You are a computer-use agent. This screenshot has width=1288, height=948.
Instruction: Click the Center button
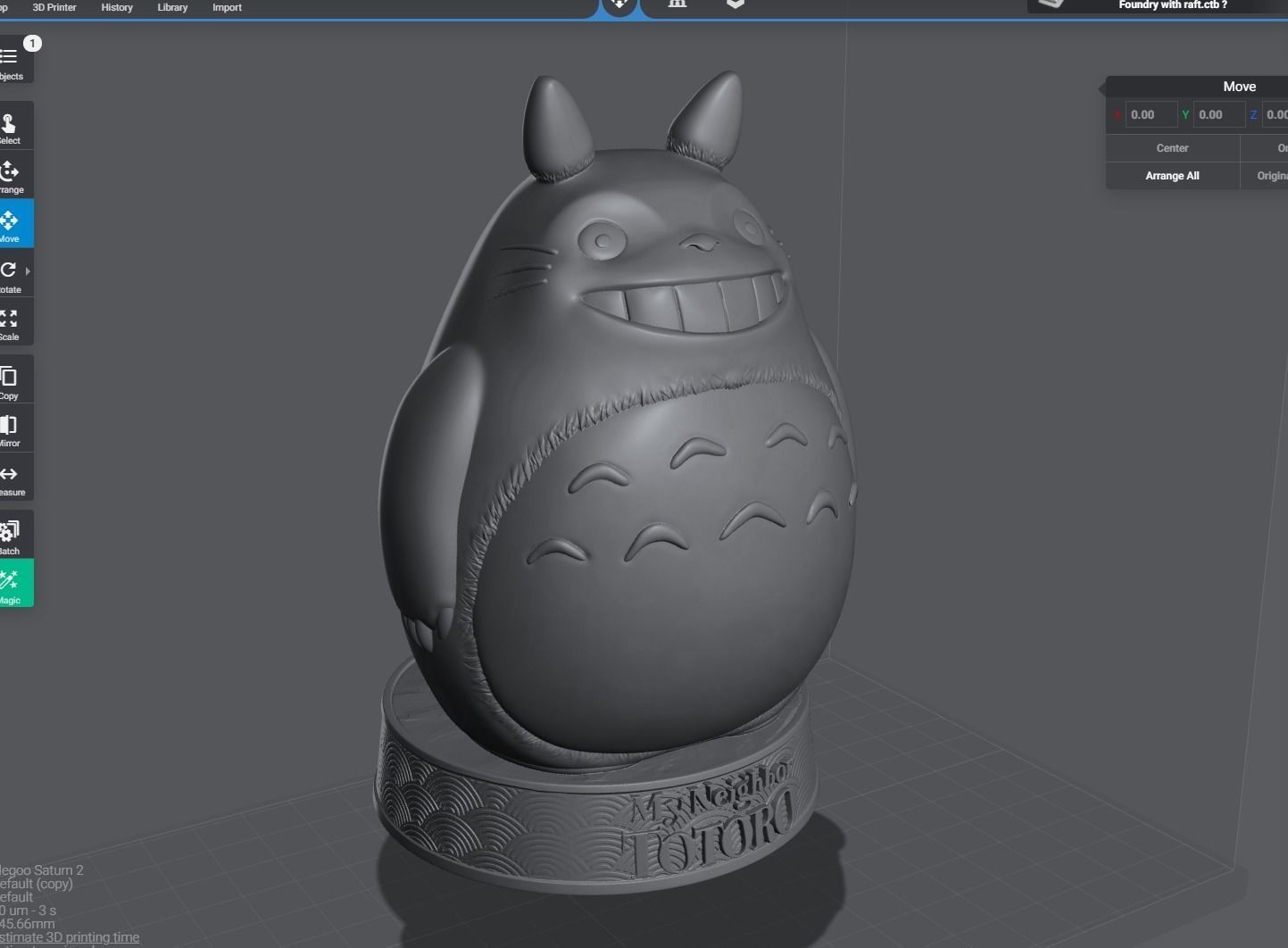(1172, 148)
